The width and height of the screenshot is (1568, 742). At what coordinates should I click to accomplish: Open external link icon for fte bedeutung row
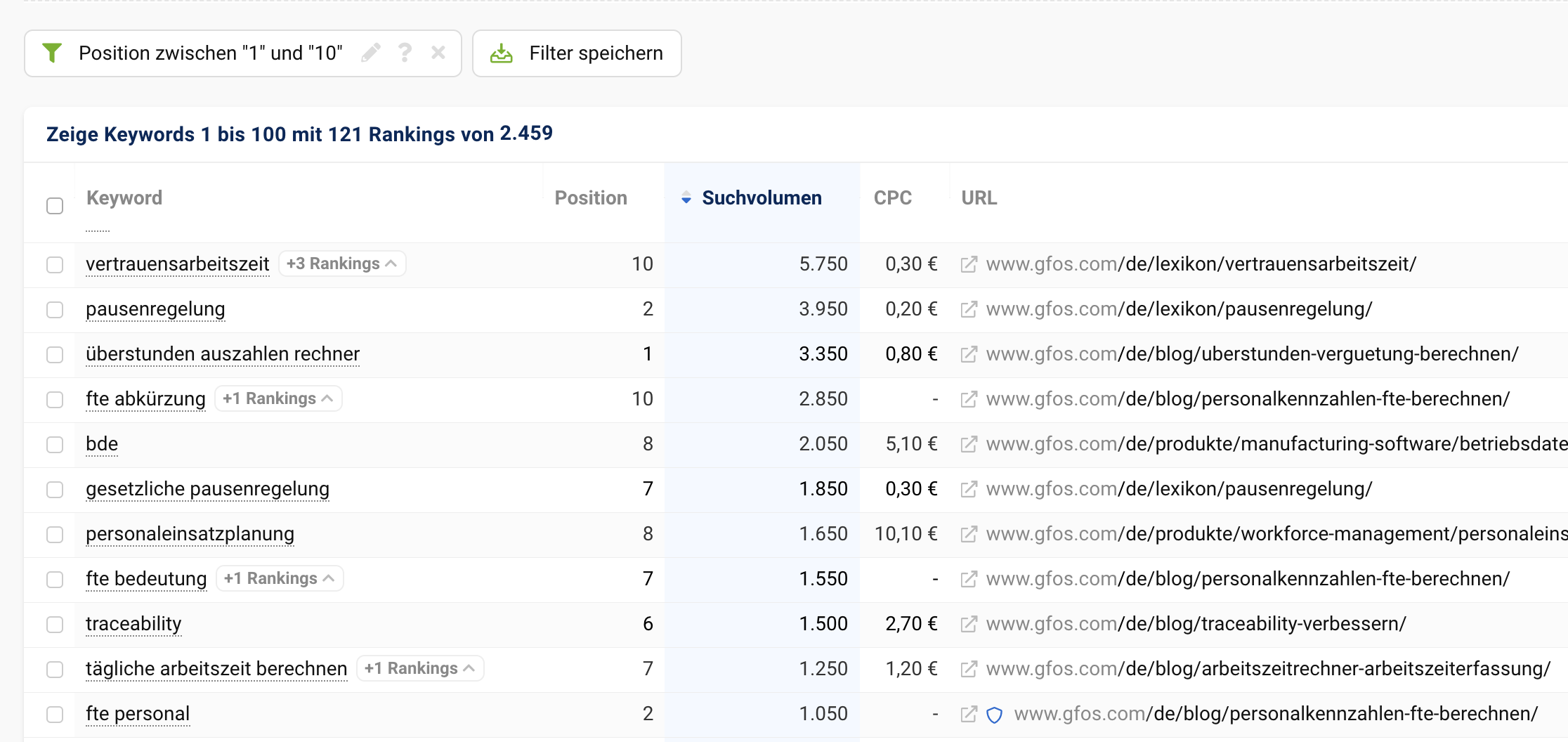969,579
